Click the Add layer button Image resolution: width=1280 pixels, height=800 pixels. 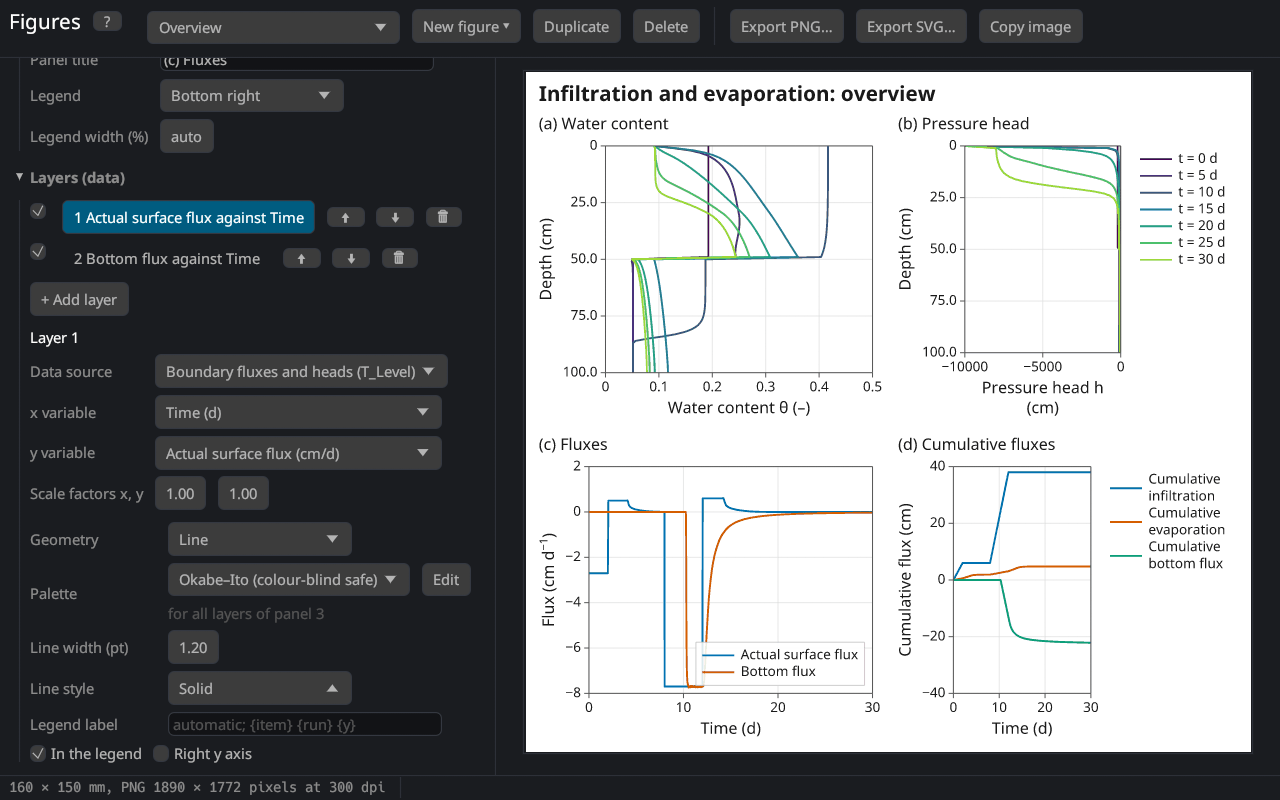click(x=79, y=299)
